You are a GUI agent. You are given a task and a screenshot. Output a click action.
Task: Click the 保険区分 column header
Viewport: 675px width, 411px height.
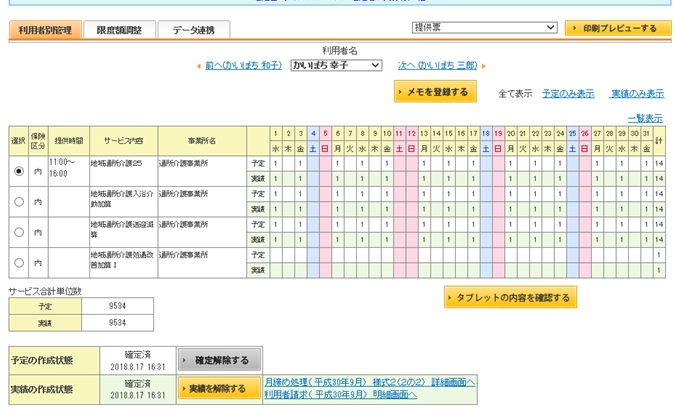pyautogui.click(x=38, y=141)
